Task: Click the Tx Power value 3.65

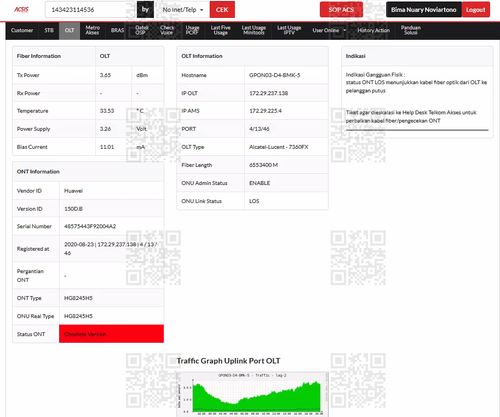Action: point(105,75)
